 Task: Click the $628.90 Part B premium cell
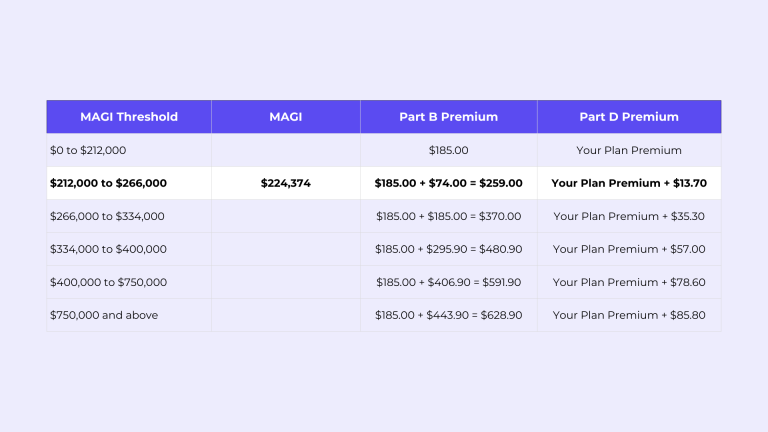(x=449, y=315)
